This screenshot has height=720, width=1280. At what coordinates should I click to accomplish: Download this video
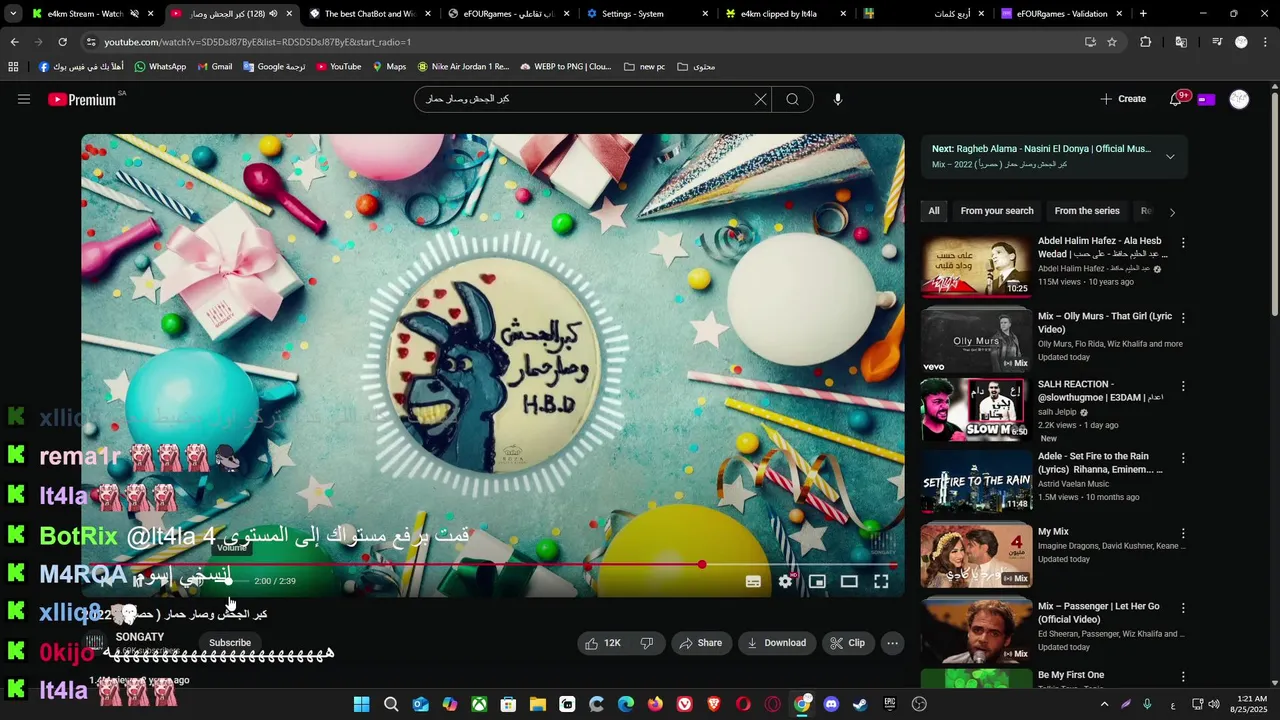pyautogui.click(x=776, y=643)
